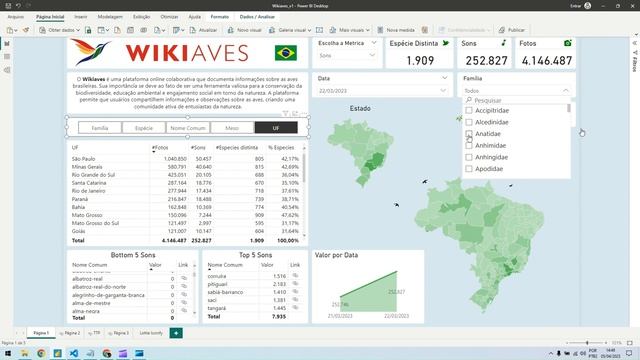This screenshot has width=640, height=360.
Task: Click the save icon in title bar
Action: 8,6
